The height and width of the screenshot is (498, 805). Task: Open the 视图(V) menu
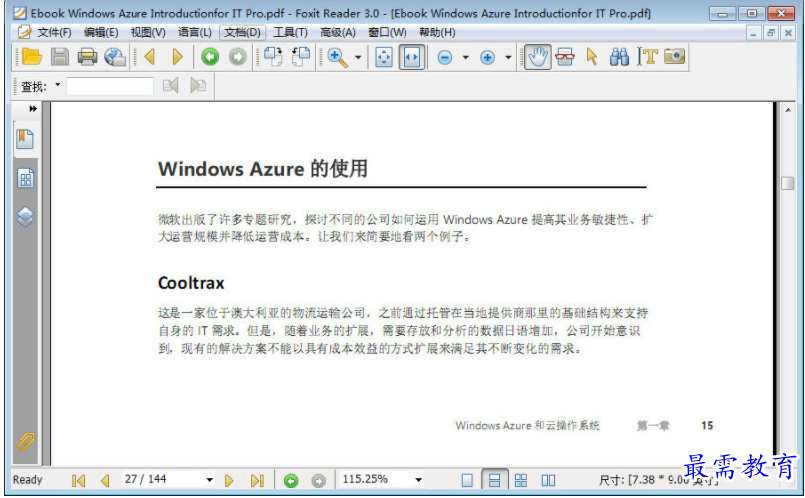(x=148, y=32)
